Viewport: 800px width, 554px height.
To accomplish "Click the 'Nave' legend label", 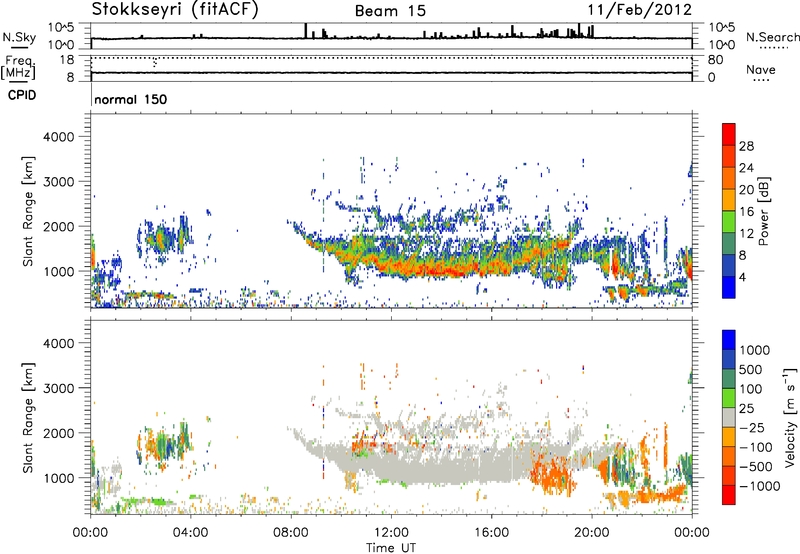I will [761, 69].
